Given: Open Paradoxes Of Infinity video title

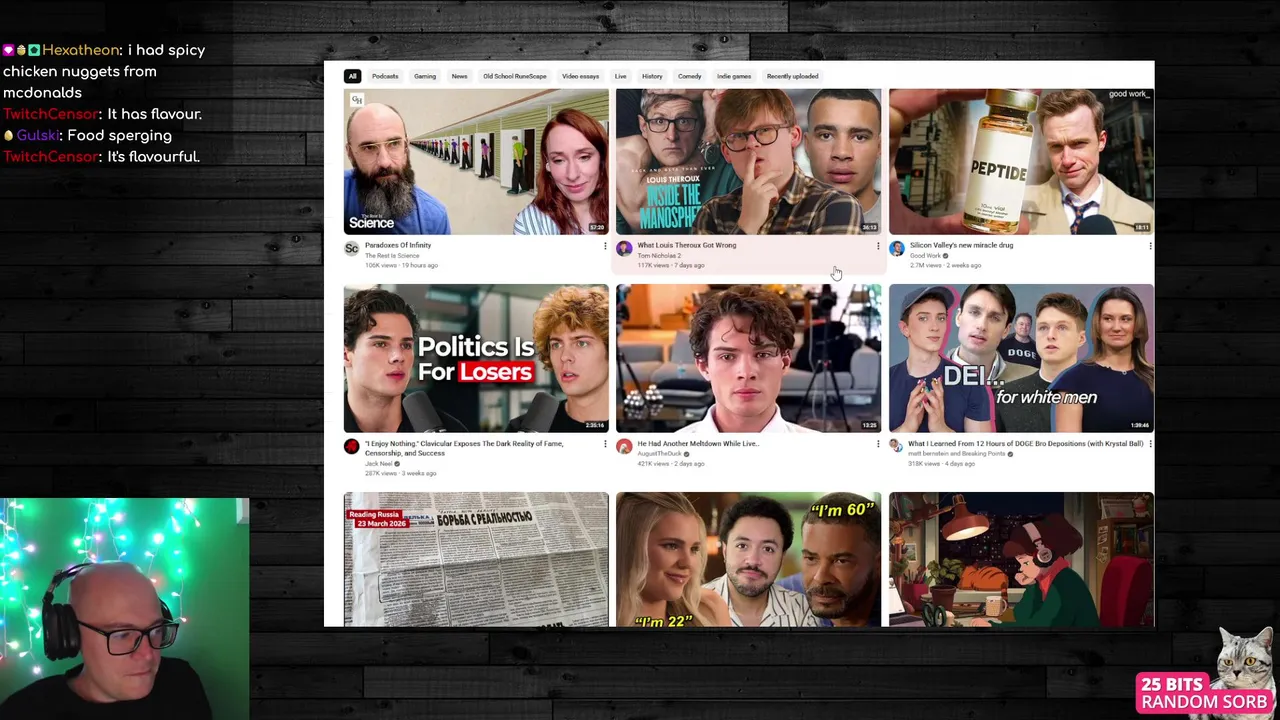Looking at the screenshot, I should point(398,245).
